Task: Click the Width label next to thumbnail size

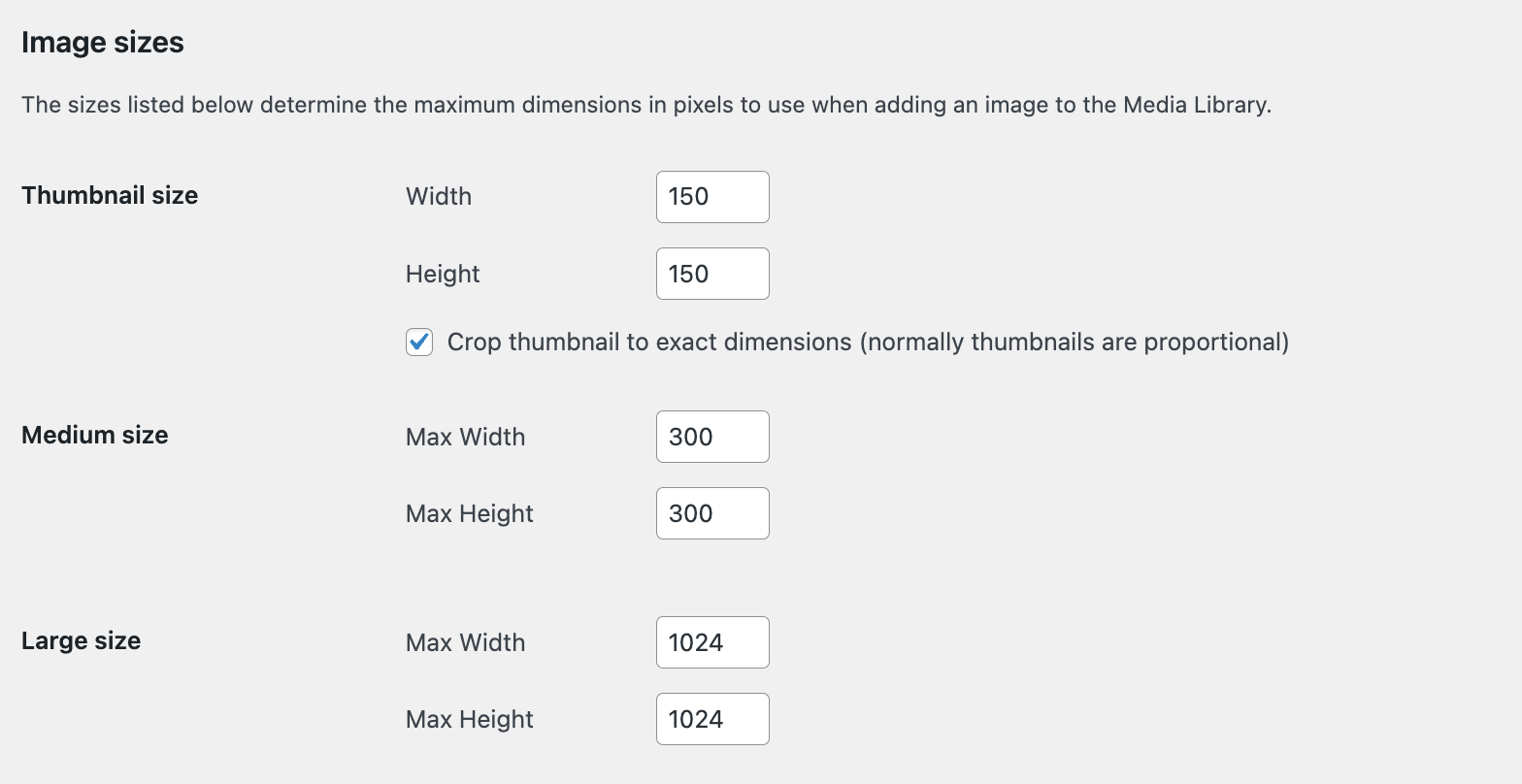Action: (x=438, y=196)
